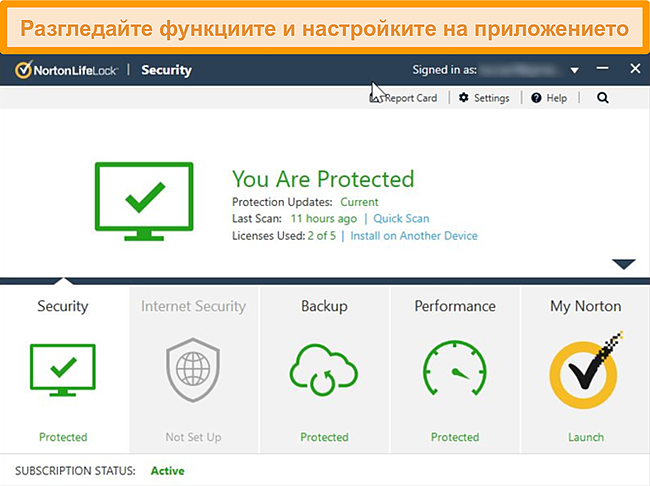Viewport: 650px width, 486px height.
Task: Click the Security monitor checkmark icon
Action: [63, 370]
